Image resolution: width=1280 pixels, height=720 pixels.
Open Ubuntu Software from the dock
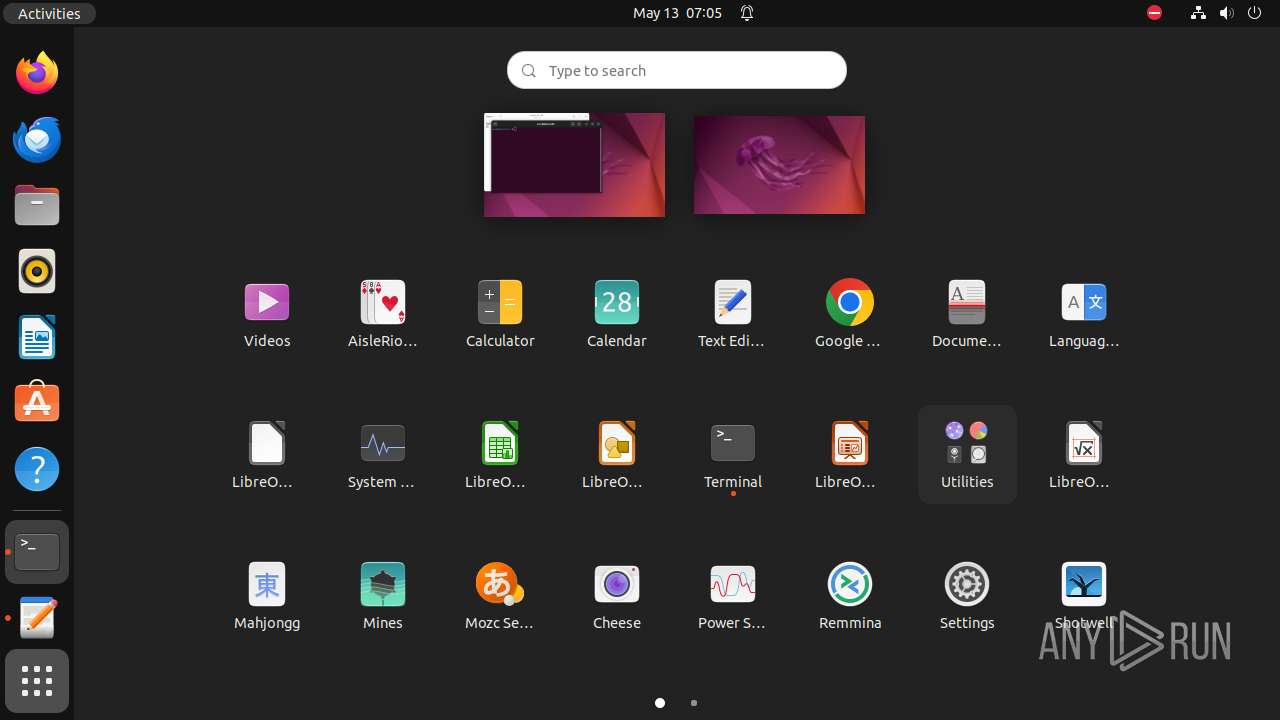[37, 403]
